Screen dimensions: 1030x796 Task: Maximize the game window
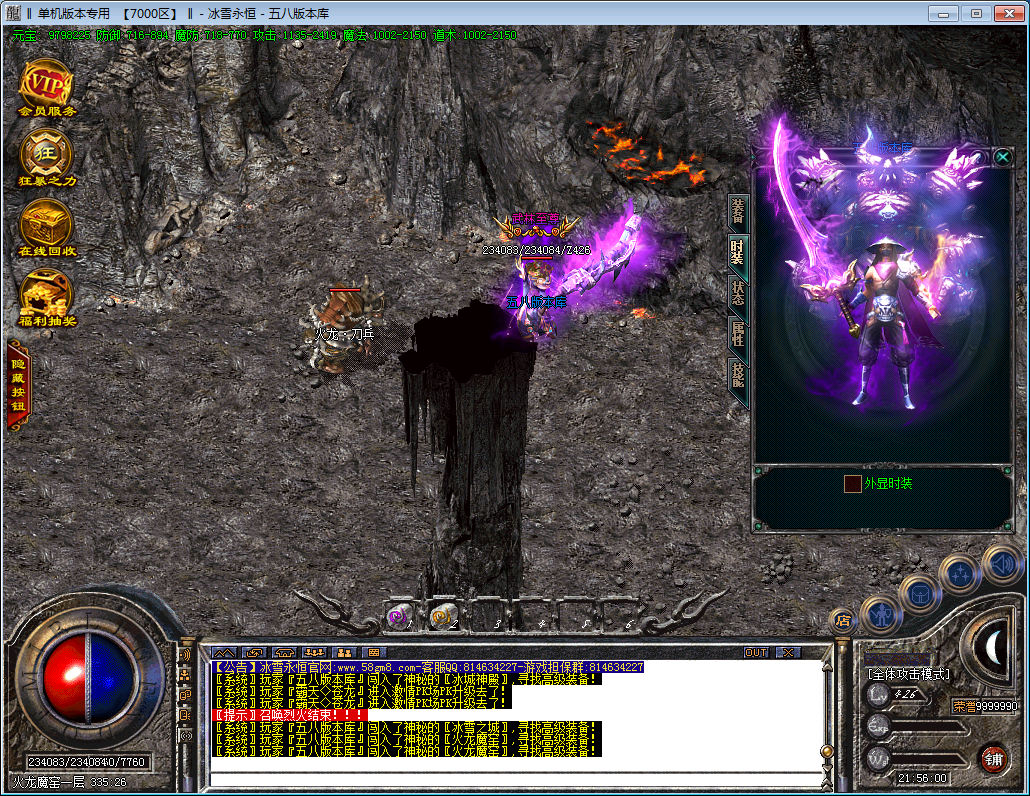coord(976,14)
